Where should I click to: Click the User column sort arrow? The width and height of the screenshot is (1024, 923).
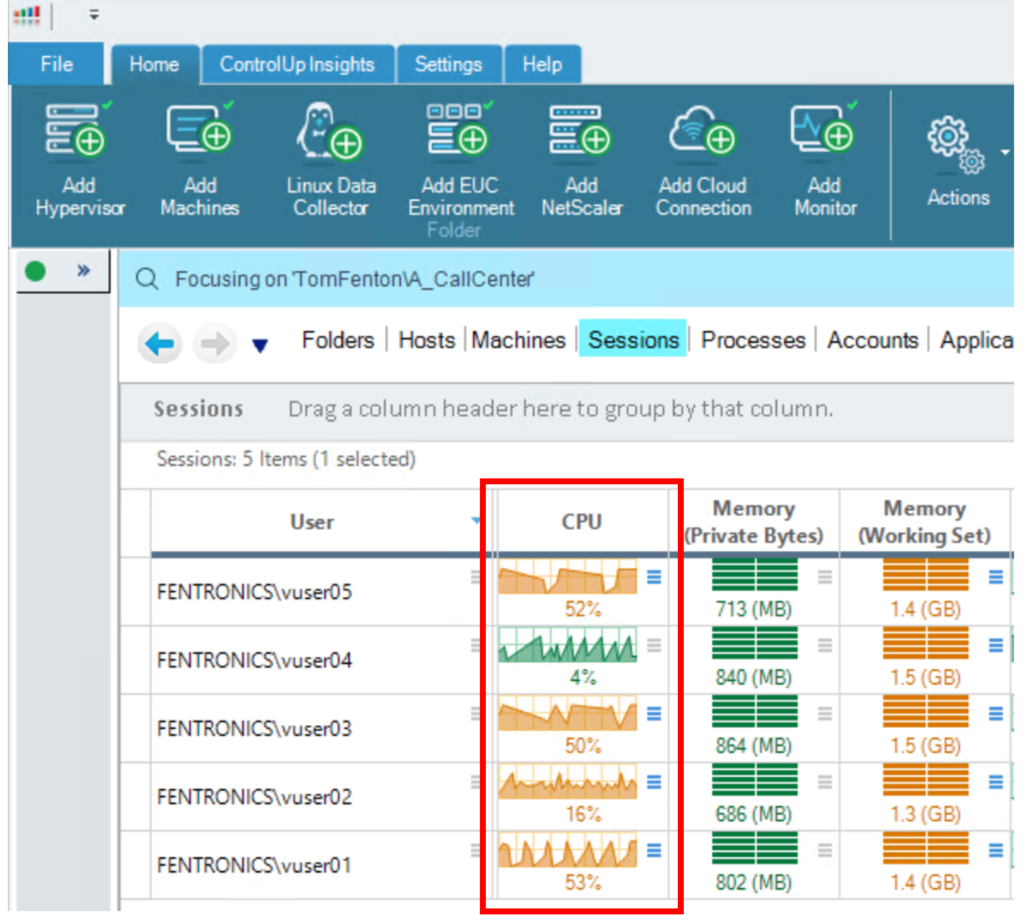pyautogui.click(x=476, y=521)
